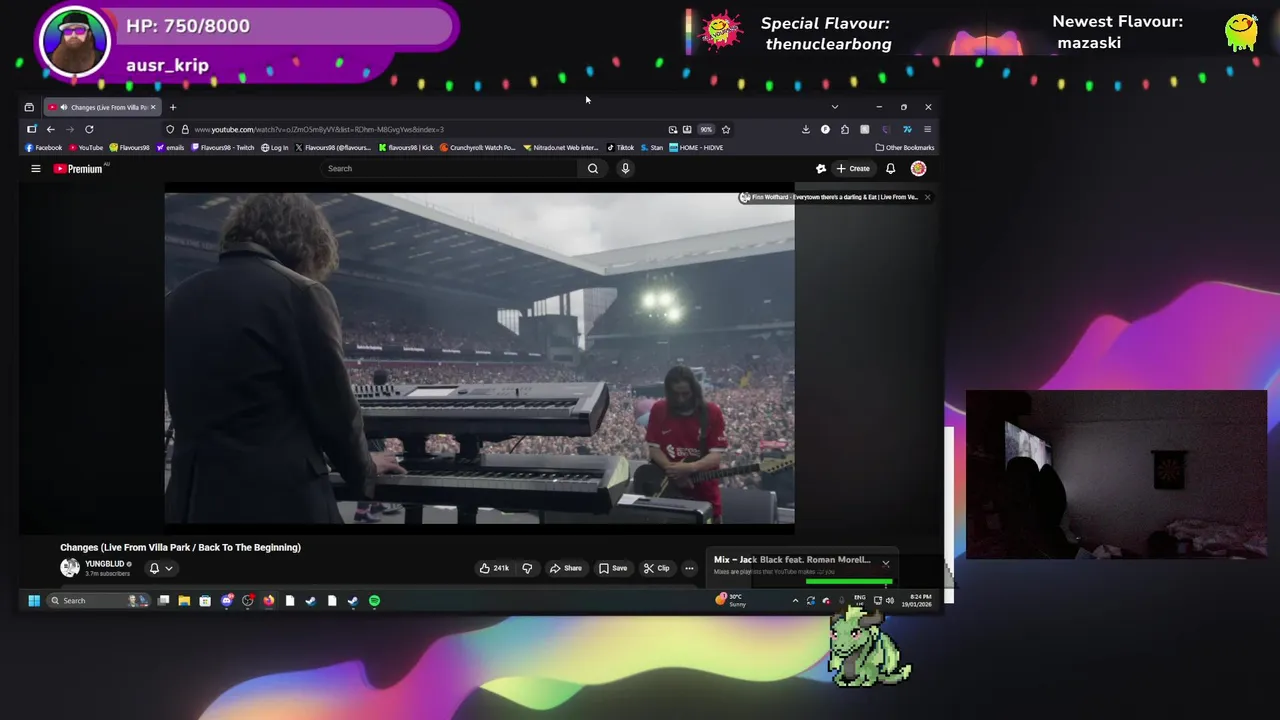Click the video player showing the stadium

480,358
